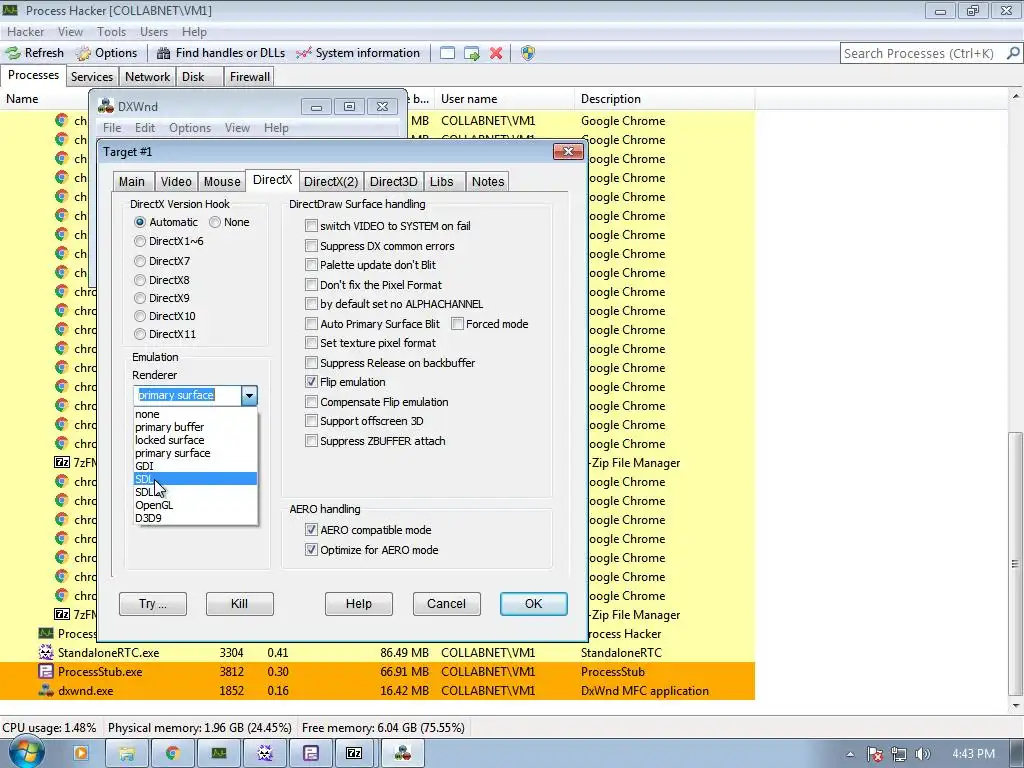Click the red X kill-window icon
This screenshot has height=768, width=1024.
click(x=496, y=53)
